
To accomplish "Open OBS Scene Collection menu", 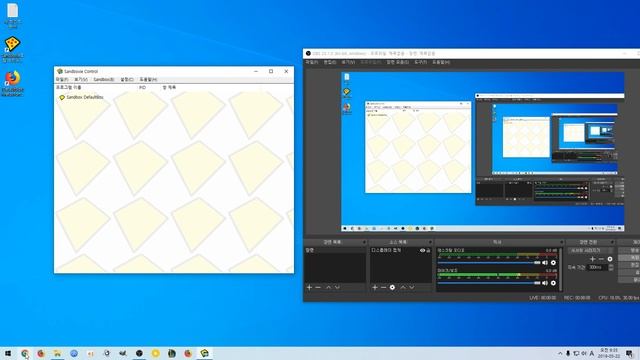I will (x=397, y=62).
